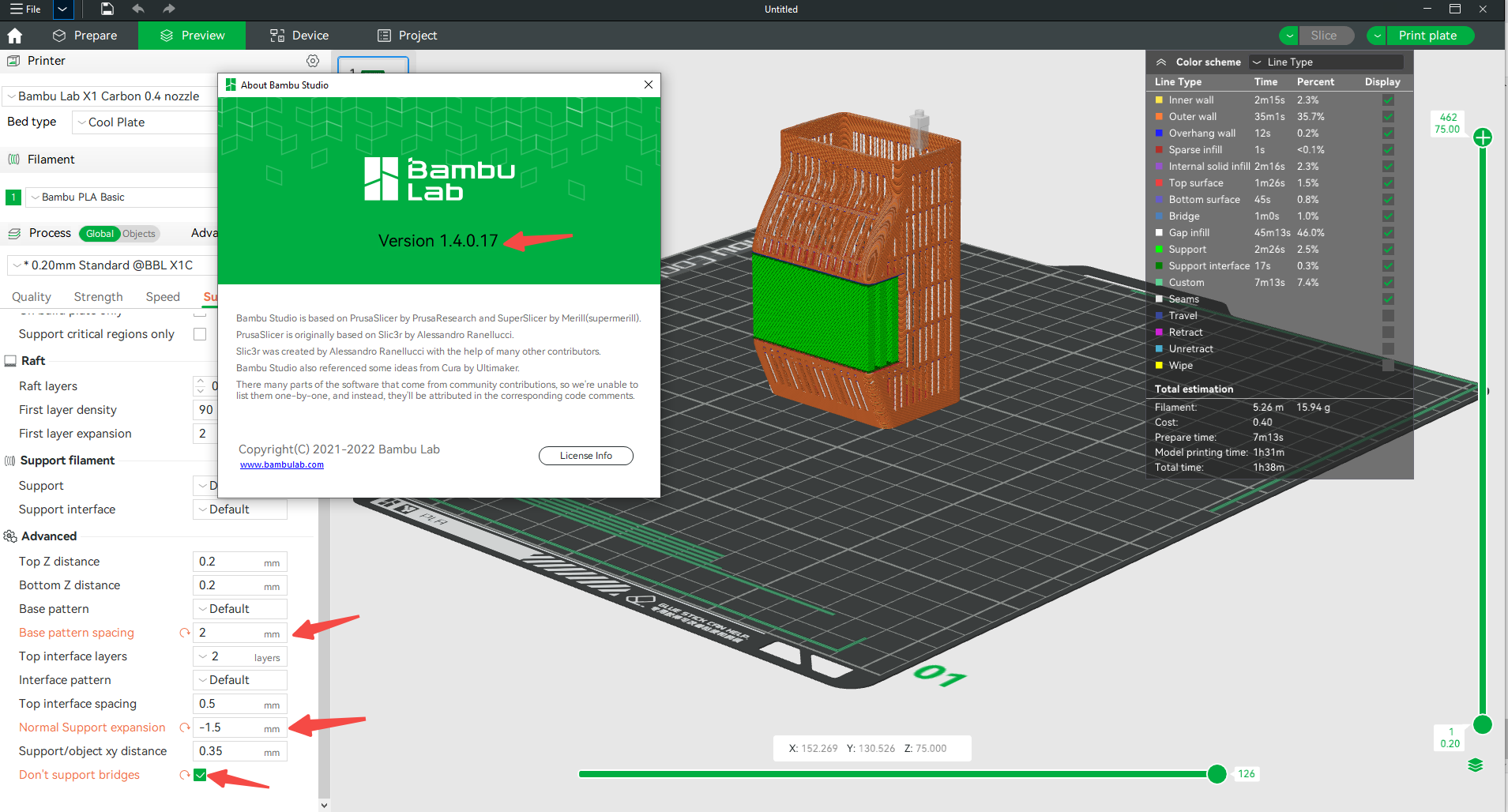
Task: Save the project using the save icon
Action: (107, 9)
